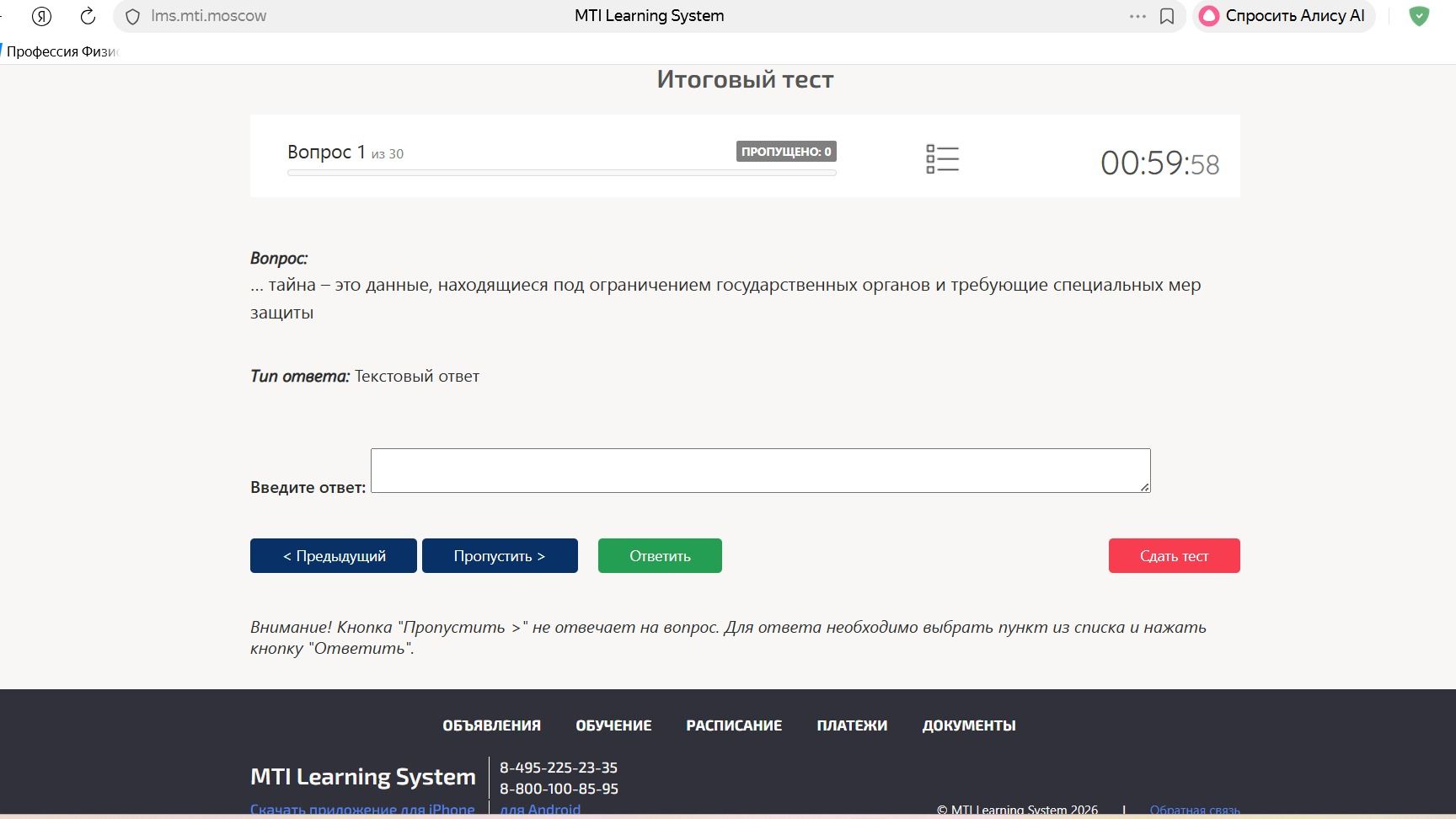The image size is (1456, 819).
Task: Finish exam with Сдать тест button
Action: [1174, 555]
